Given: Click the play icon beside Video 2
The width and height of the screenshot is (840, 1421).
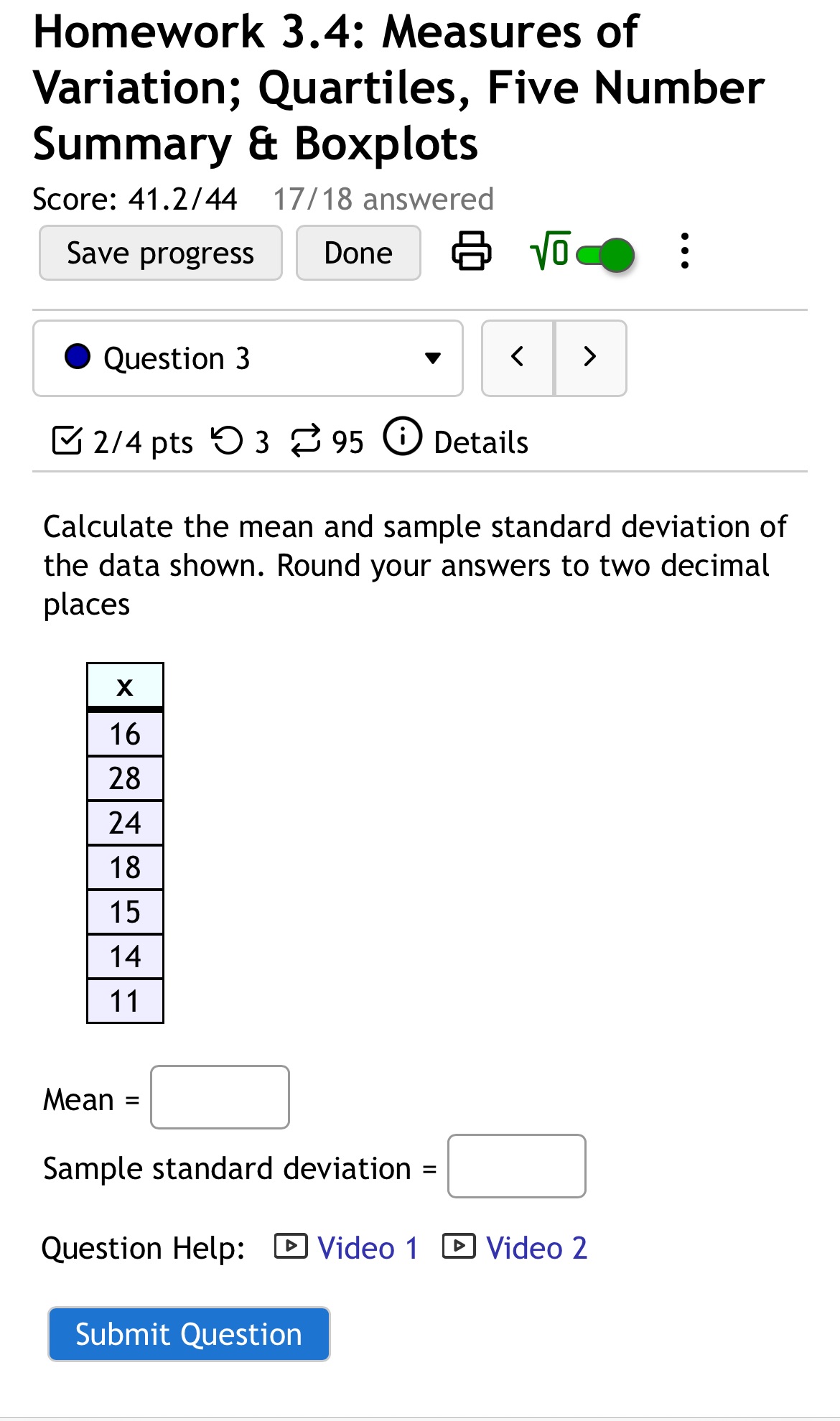Looking at the screenshot, I should coord(459,1247).
